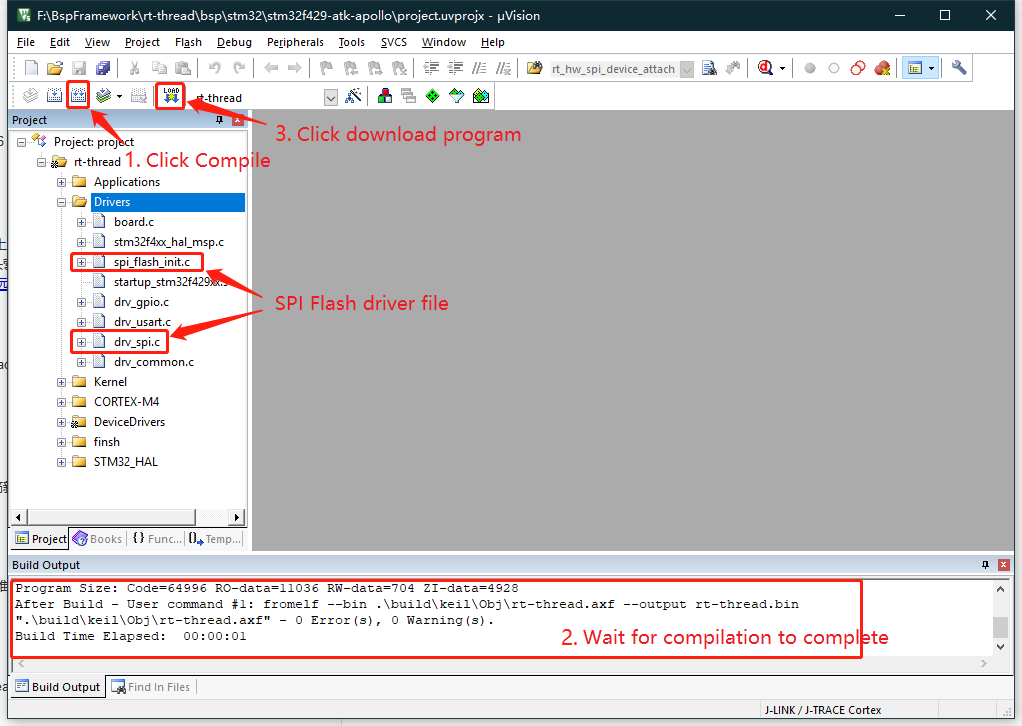Expand the Applications folder in tree
The width and height of the screenshot is (1022, 726).
pos(62,182)
